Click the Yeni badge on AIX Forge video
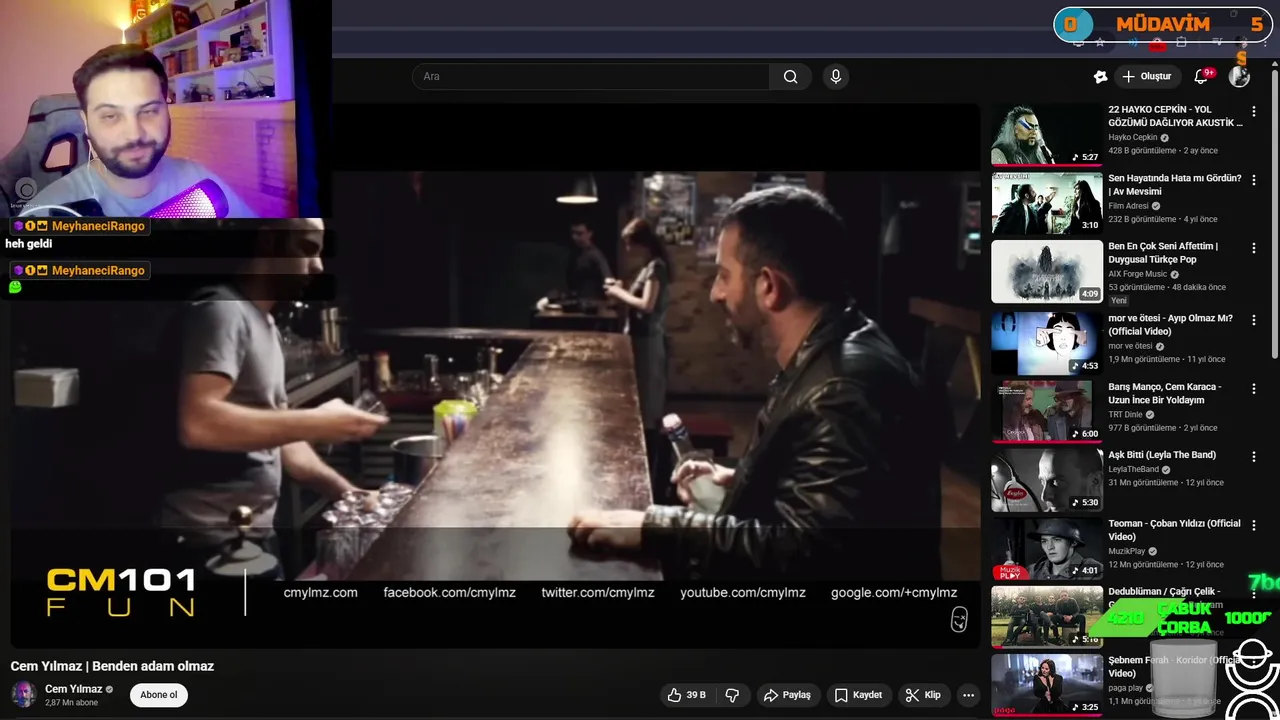 pyautogui.click(x=1119, y=300)
